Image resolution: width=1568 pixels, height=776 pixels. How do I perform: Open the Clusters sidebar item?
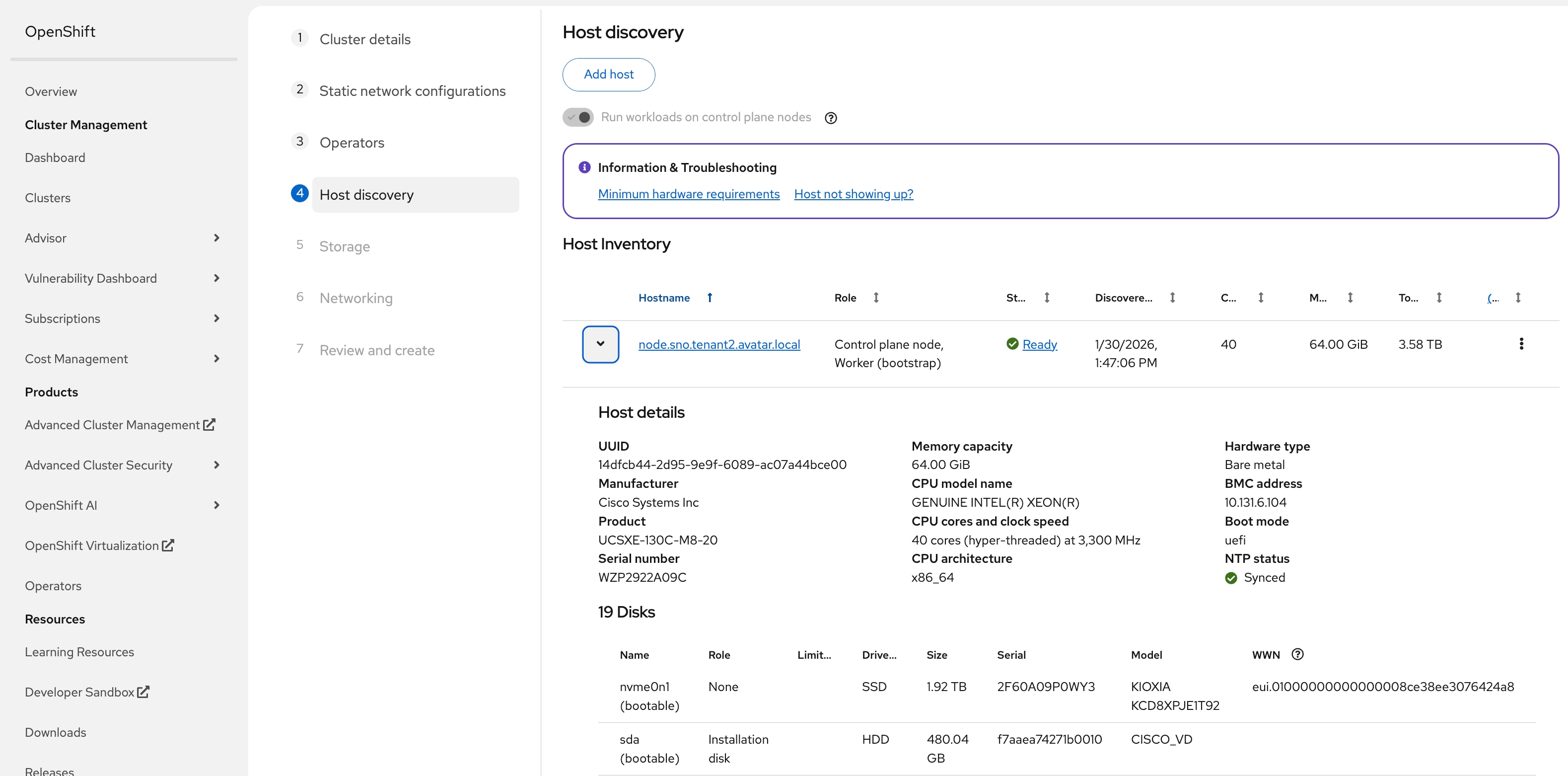(48, 198)
